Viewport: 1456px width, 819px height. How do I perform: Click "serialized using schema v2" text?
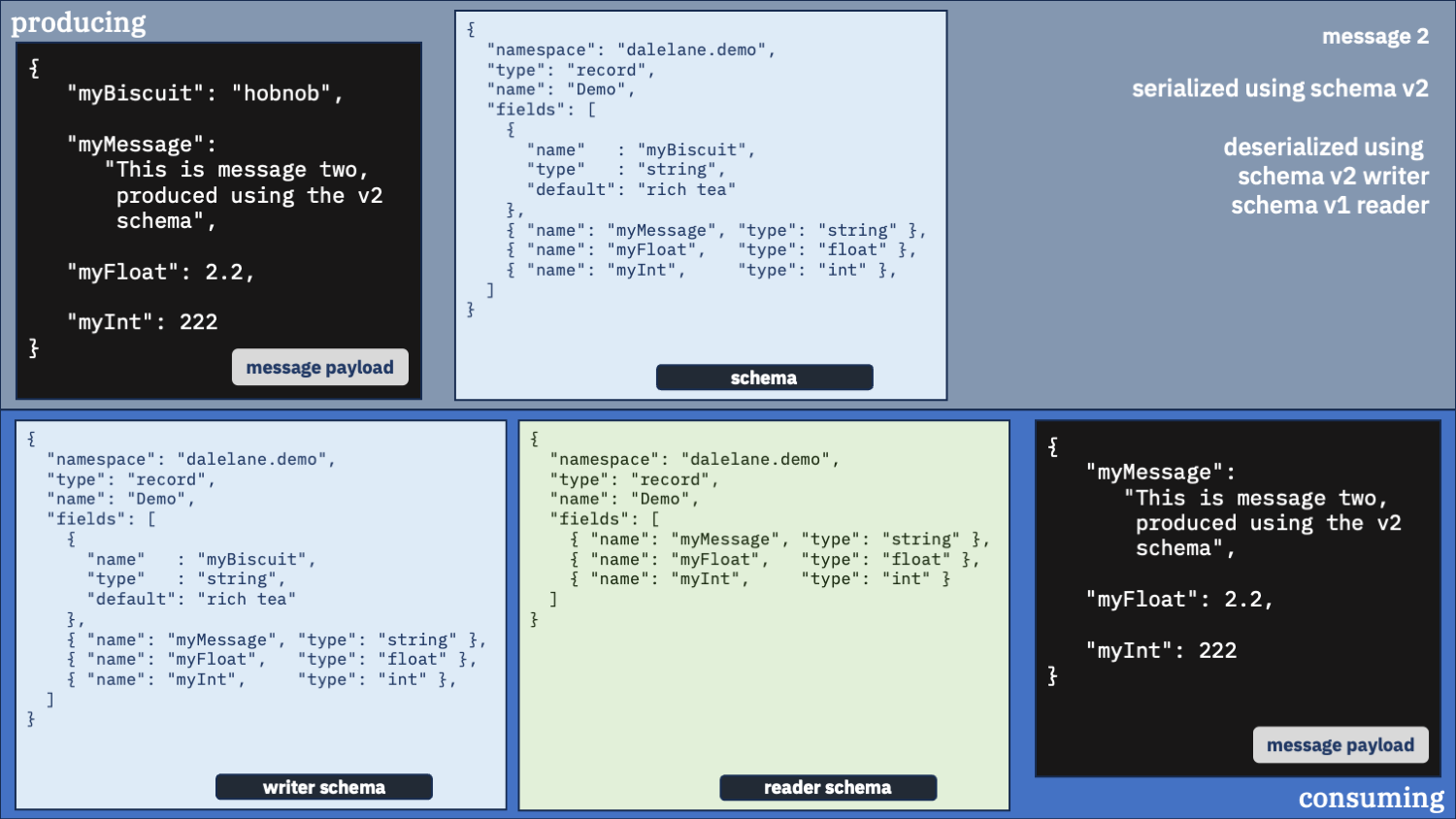[1279, 89]
